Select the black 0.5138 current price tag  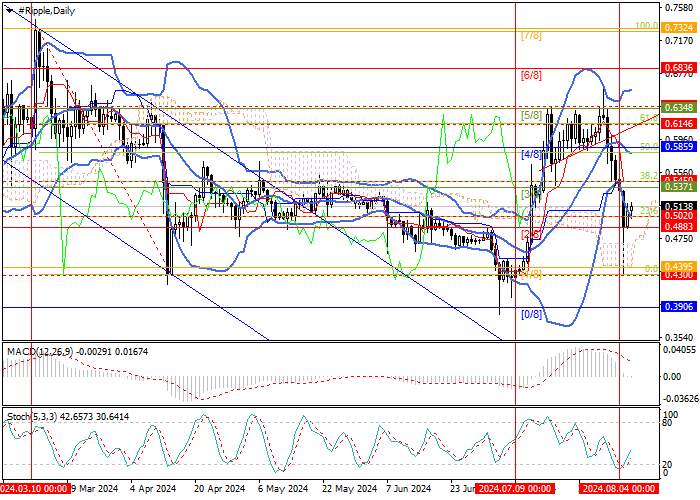[x=679, y=206]
